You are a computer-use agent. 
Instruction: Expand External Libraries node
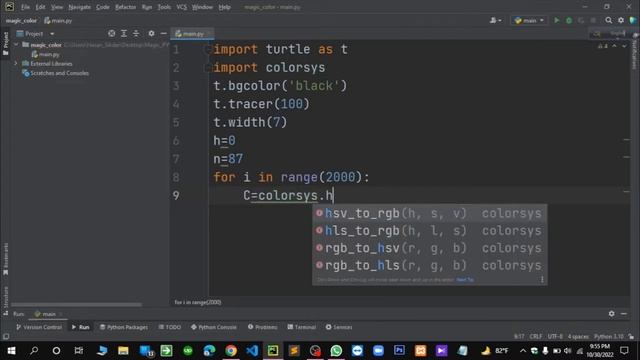16,63
